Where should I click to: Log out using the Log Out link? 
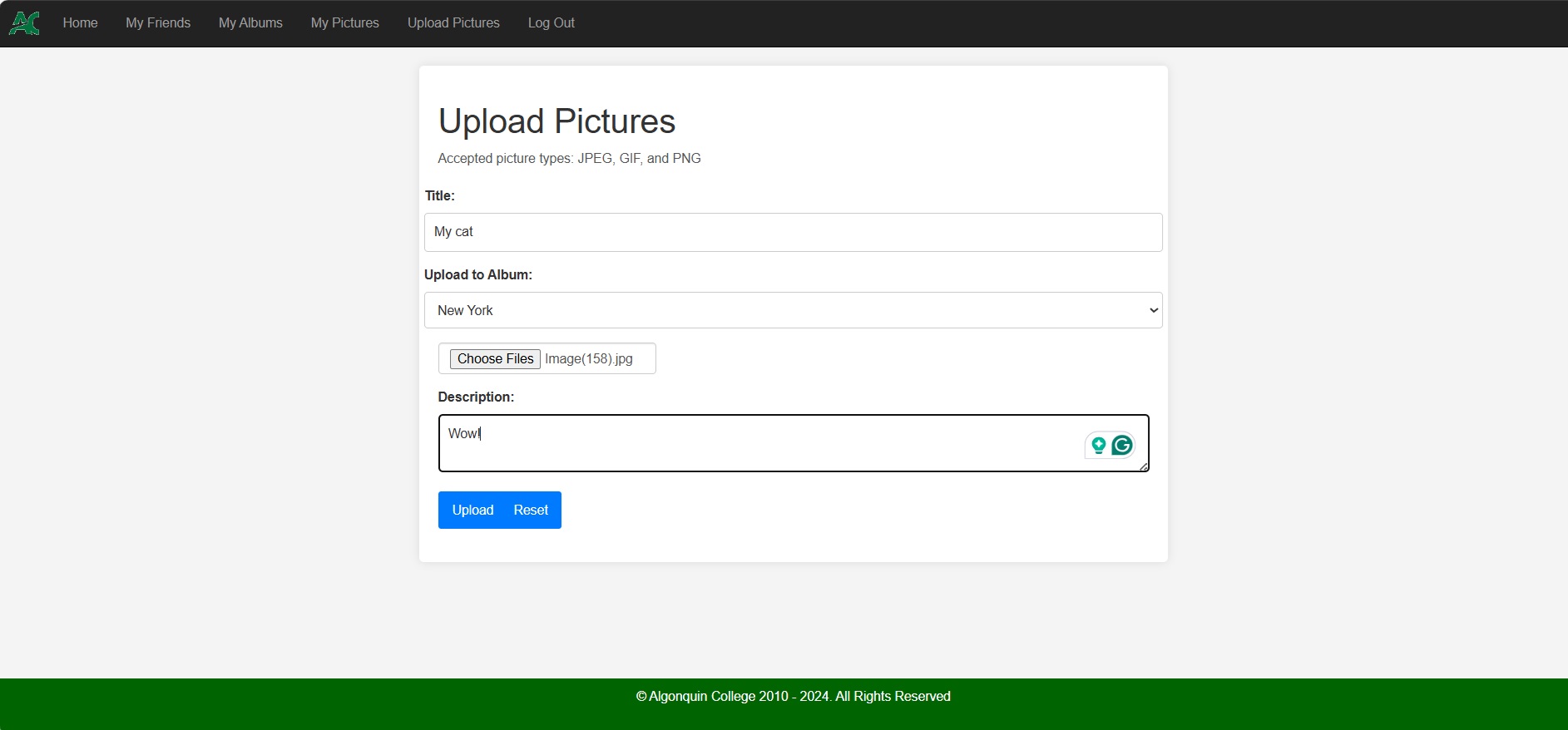pos(551,23)
